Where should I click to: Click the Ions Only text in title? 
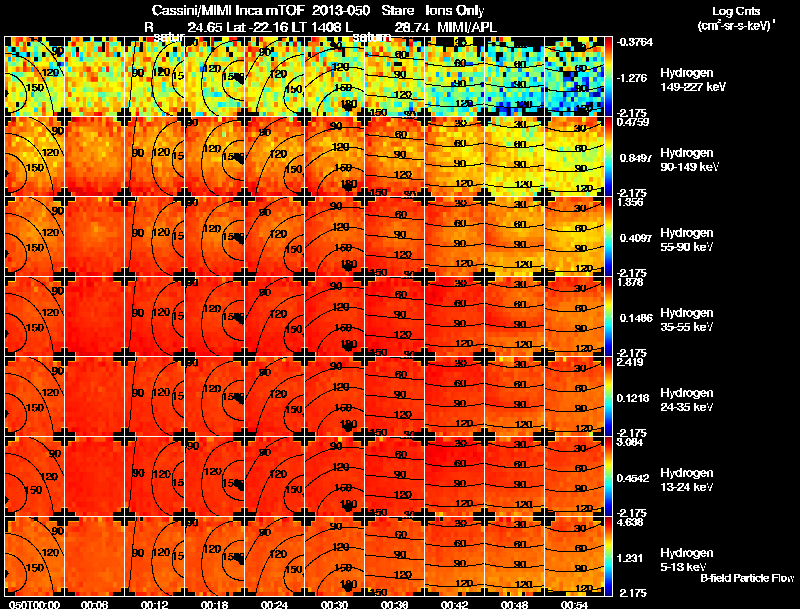455,10
